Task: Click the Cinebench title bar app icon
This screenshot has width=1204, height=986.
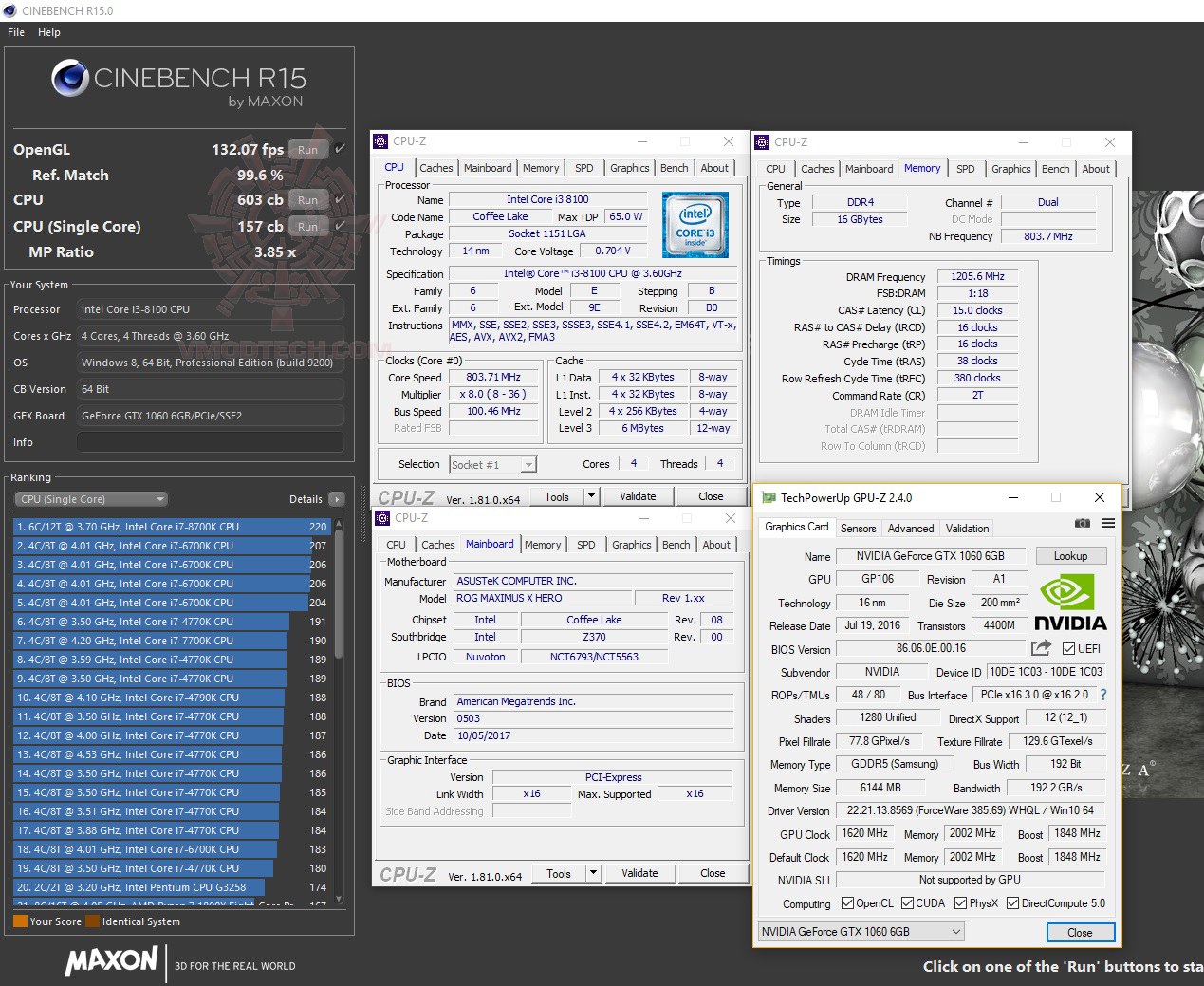Action: tap(10, 10)
